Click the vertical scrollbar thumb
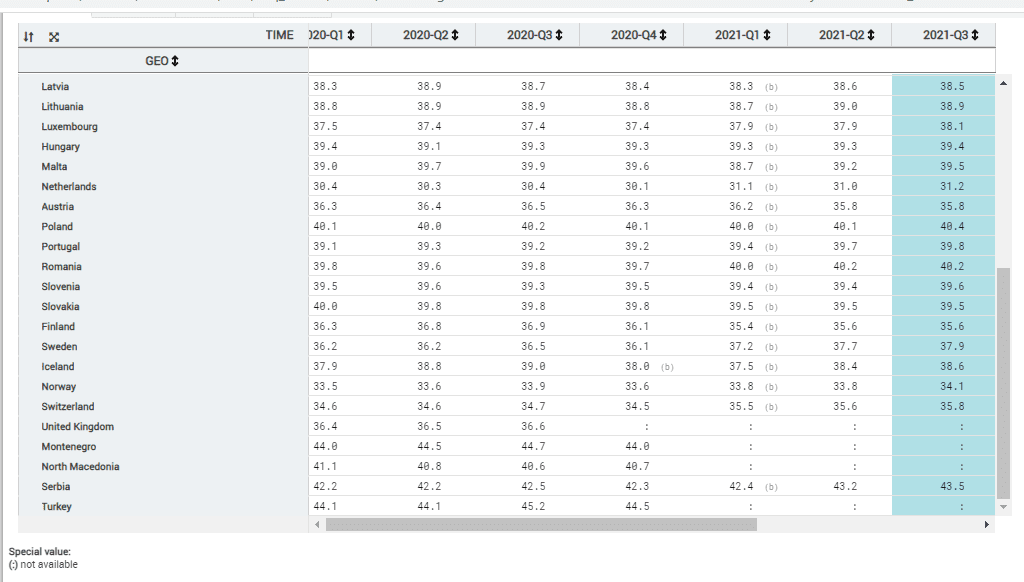This screenshot has width=1024, height=582. pos(1003,380)
